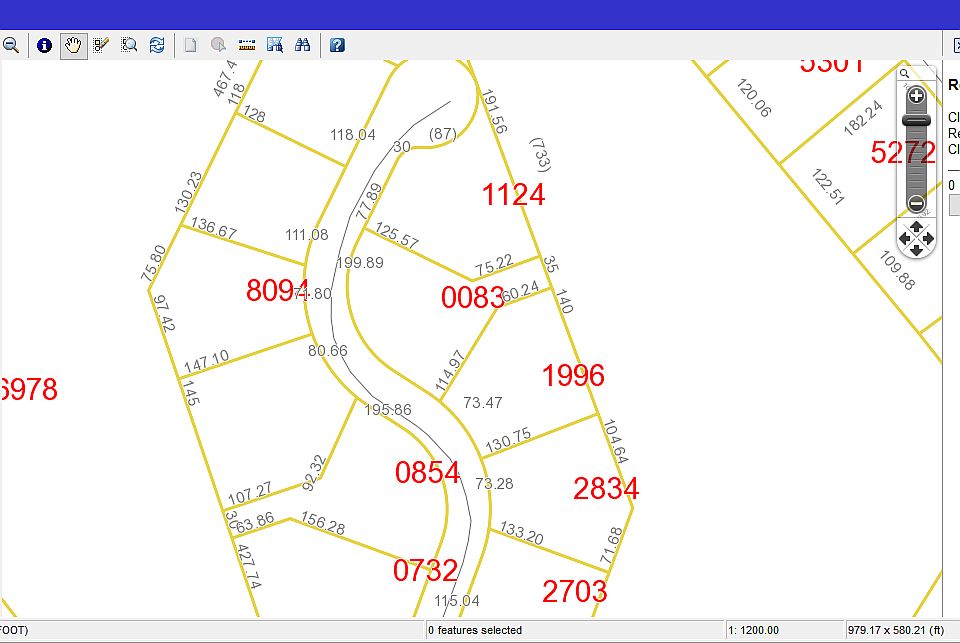Click dimension label 120.06

(x=754, y=97)
